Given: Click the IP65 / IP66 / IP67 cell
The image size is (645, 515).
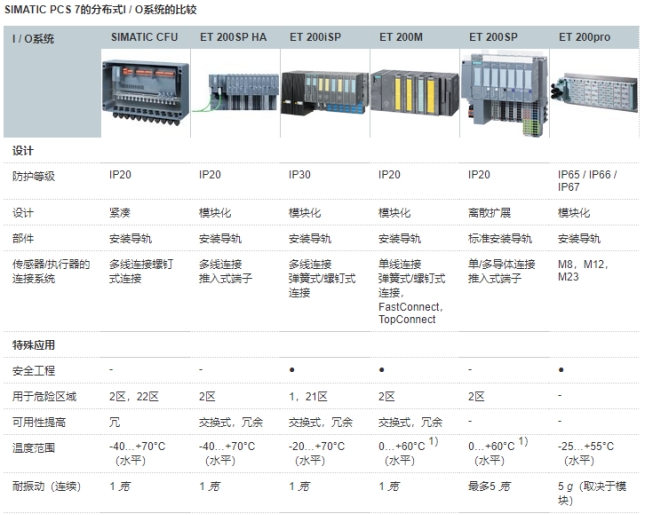Looking at the screenshot, I should [x=587, y=181].
